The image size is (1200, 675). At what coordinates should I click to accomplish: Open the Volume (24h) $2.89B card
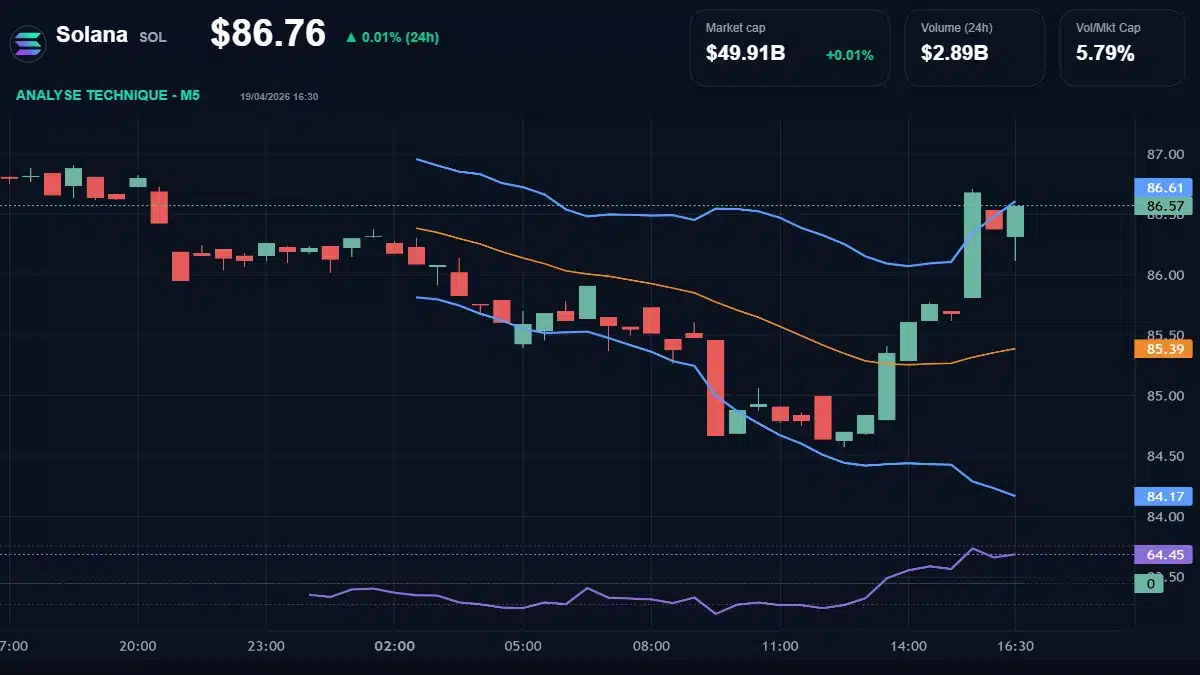point(974,47)
